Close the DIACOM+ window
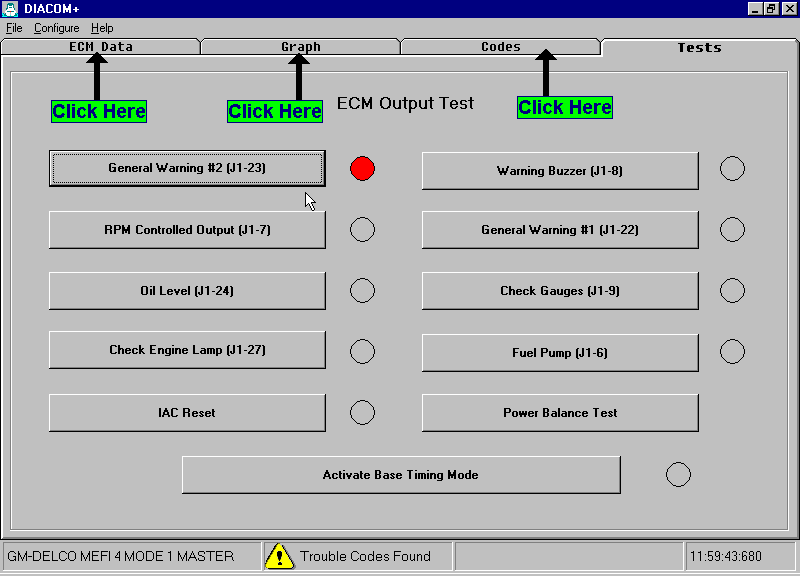Image resolution: width=800 pixels, height=576 pixels. 788,9
